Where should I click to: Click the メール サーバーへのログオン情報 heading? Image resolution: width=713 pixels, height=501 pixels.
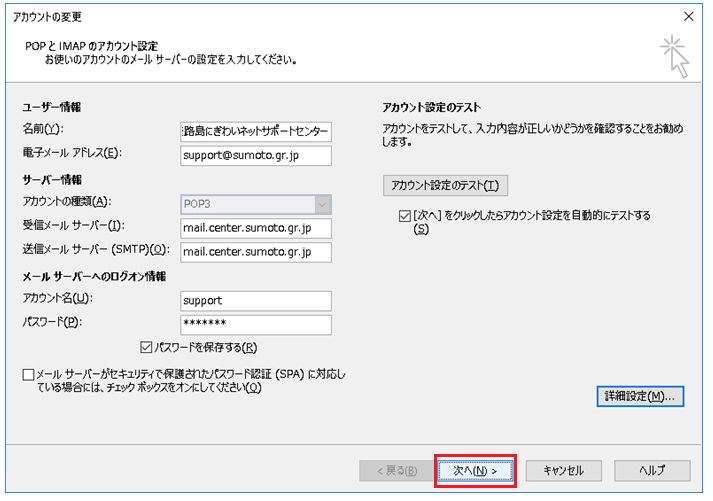coord(94,276)
